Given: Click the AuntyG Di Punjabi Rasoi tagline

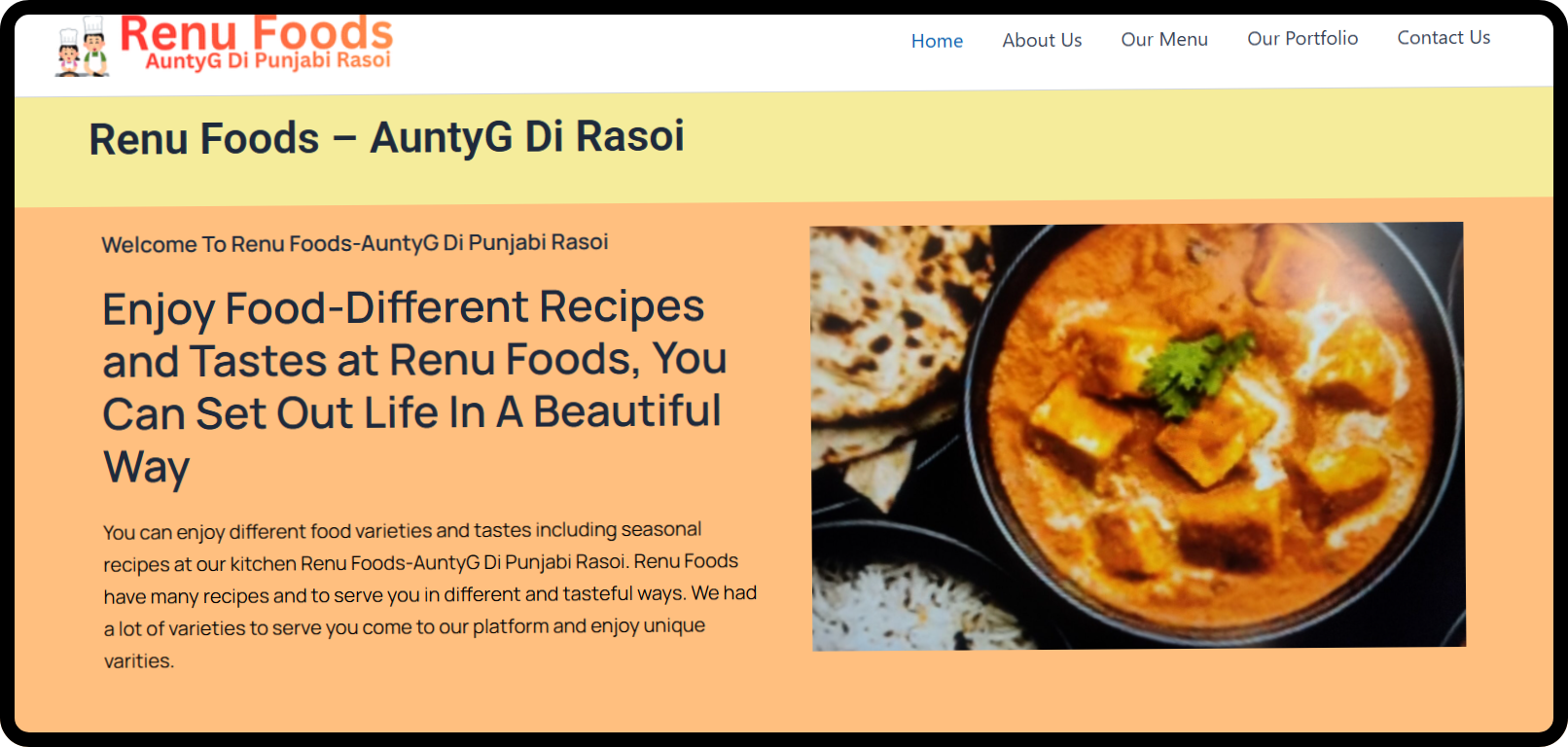Looking at the screenshot, I should (268, 61).
